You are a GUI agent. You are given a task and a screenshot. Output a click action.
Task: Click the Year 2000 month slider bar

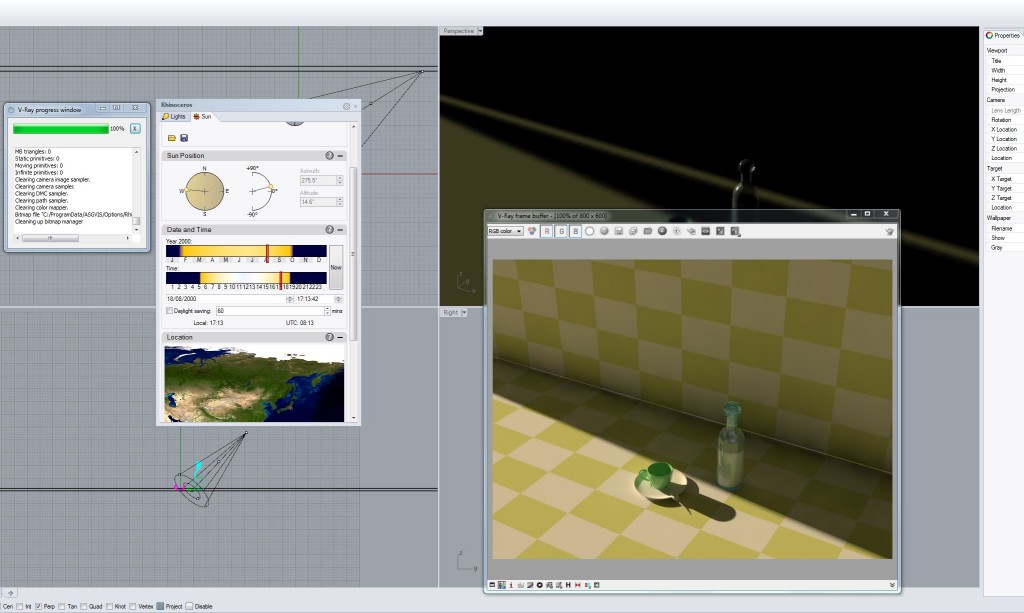[246, 251]
